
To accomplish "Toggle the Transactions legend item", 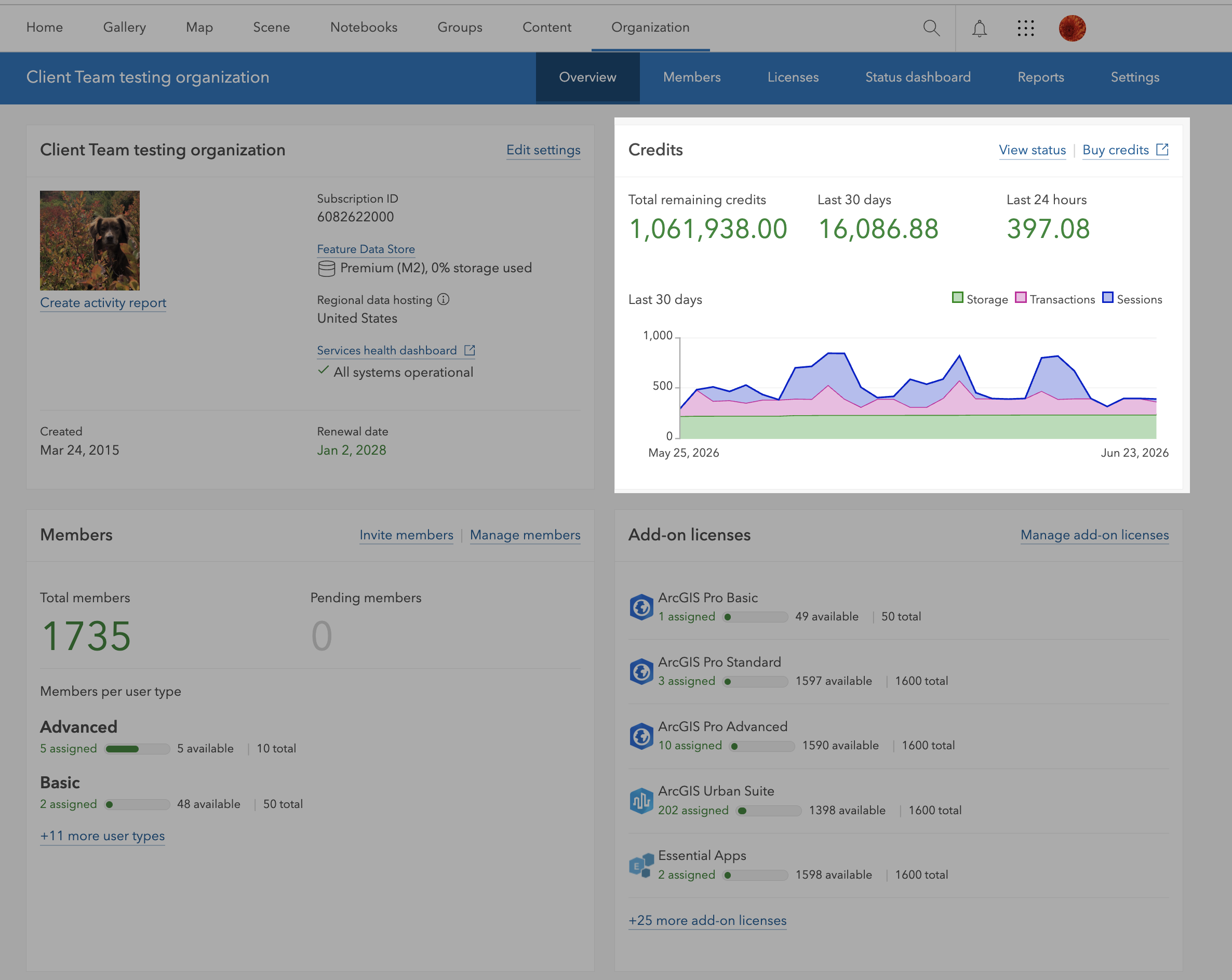I will 1055,299.
